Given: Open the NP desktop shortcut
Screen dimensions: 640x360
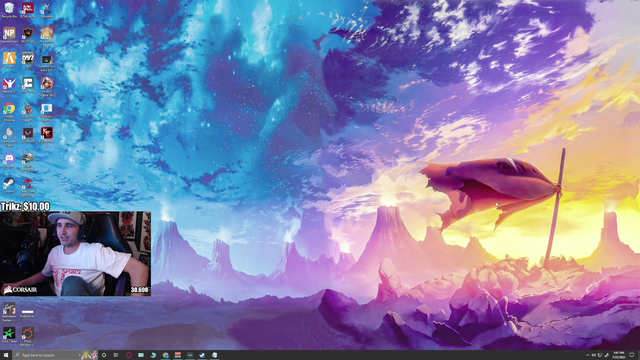Looking at the screenshot, I should pos(9,34).
